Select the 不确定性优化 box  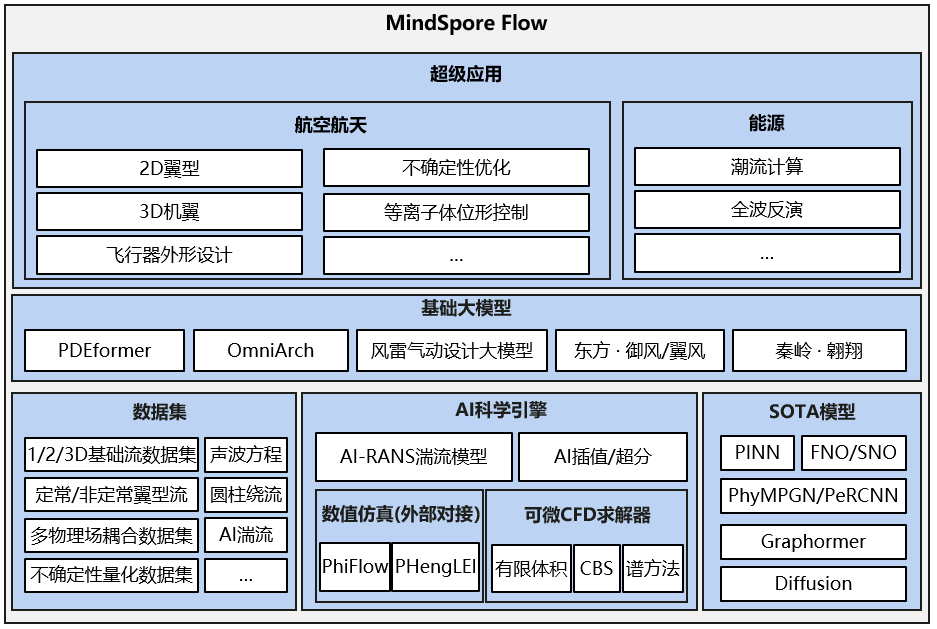click(x=456, y=168)
